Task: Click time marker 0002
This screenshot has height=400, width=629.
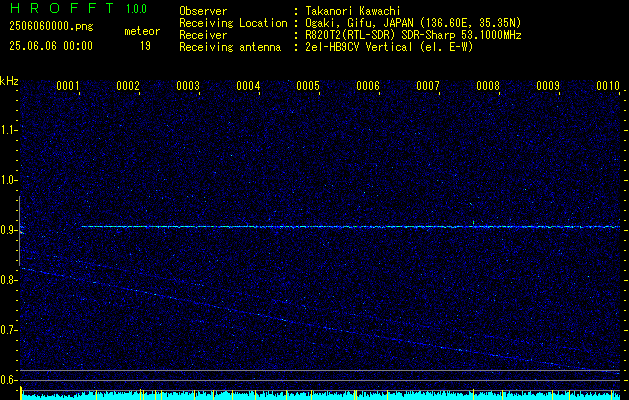Action: pyautogui.click(x=128, y=86)
